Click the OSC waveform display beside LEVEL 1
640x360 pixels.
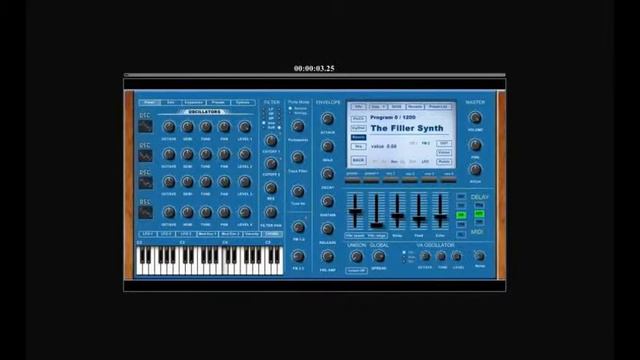pyautogui.click(x=145, y=127)
